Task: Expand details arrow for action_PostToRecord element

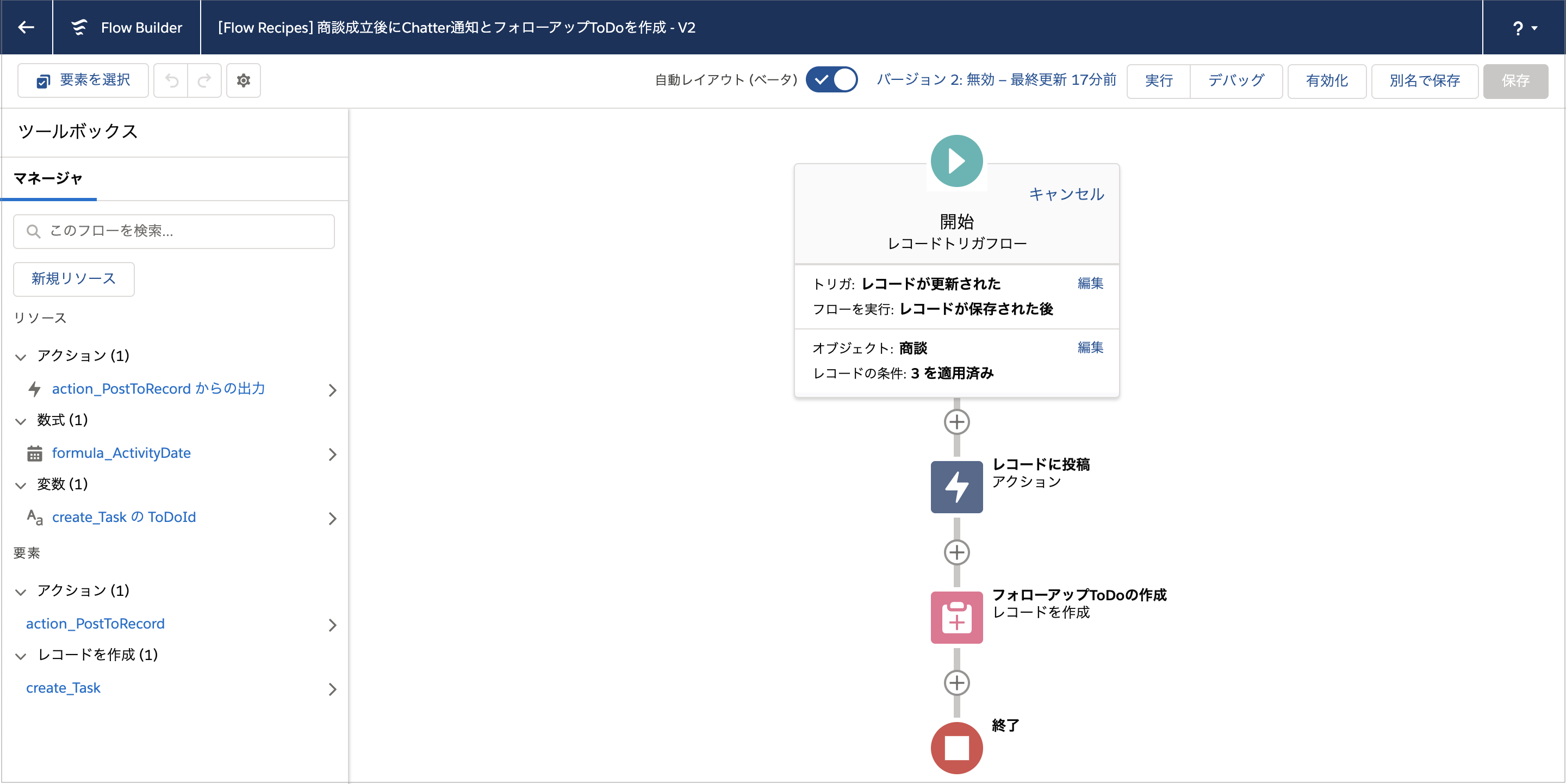Action: [332, 625]
